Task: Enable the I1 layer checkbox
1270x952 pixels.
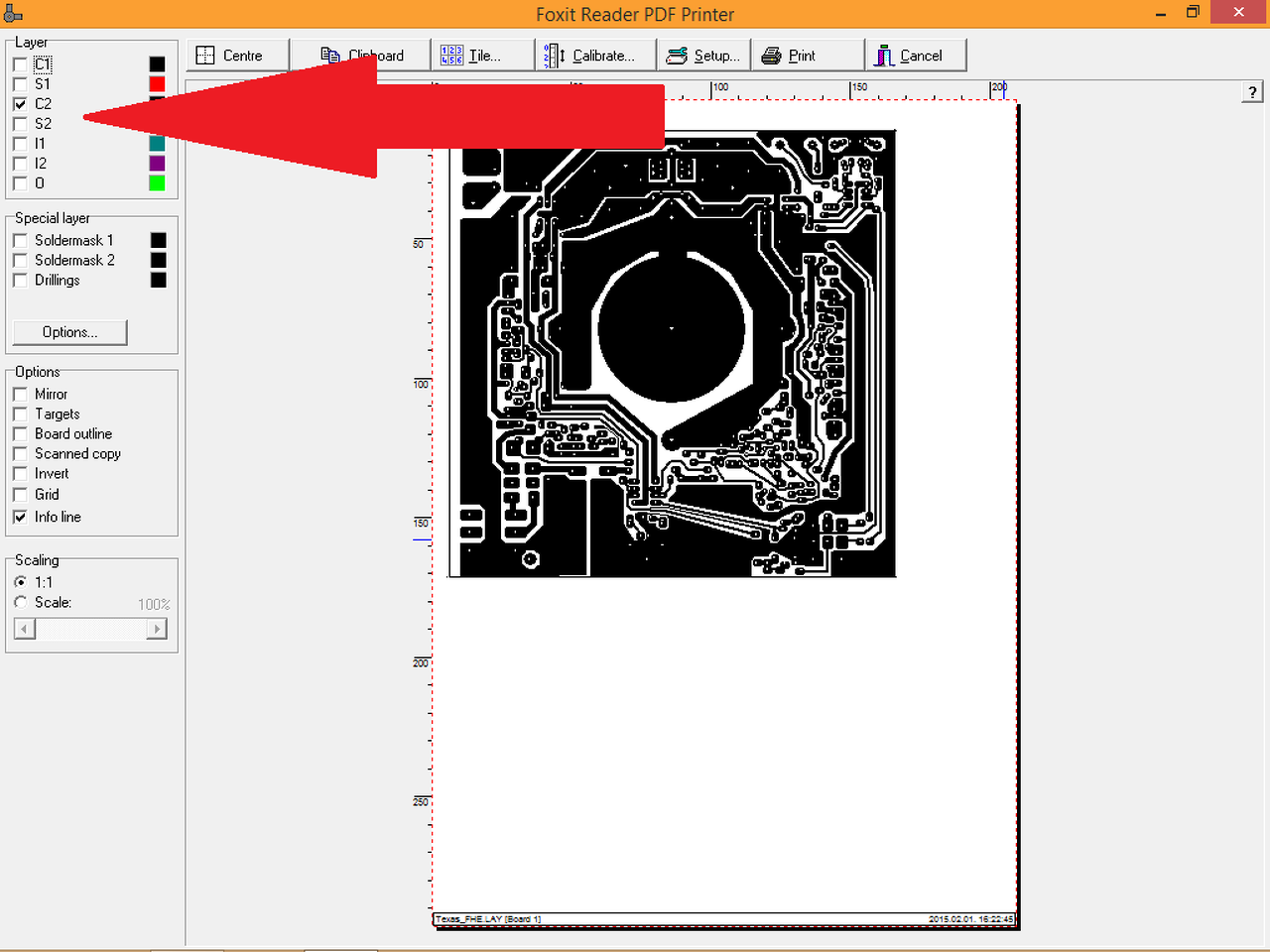Action: 20,144
